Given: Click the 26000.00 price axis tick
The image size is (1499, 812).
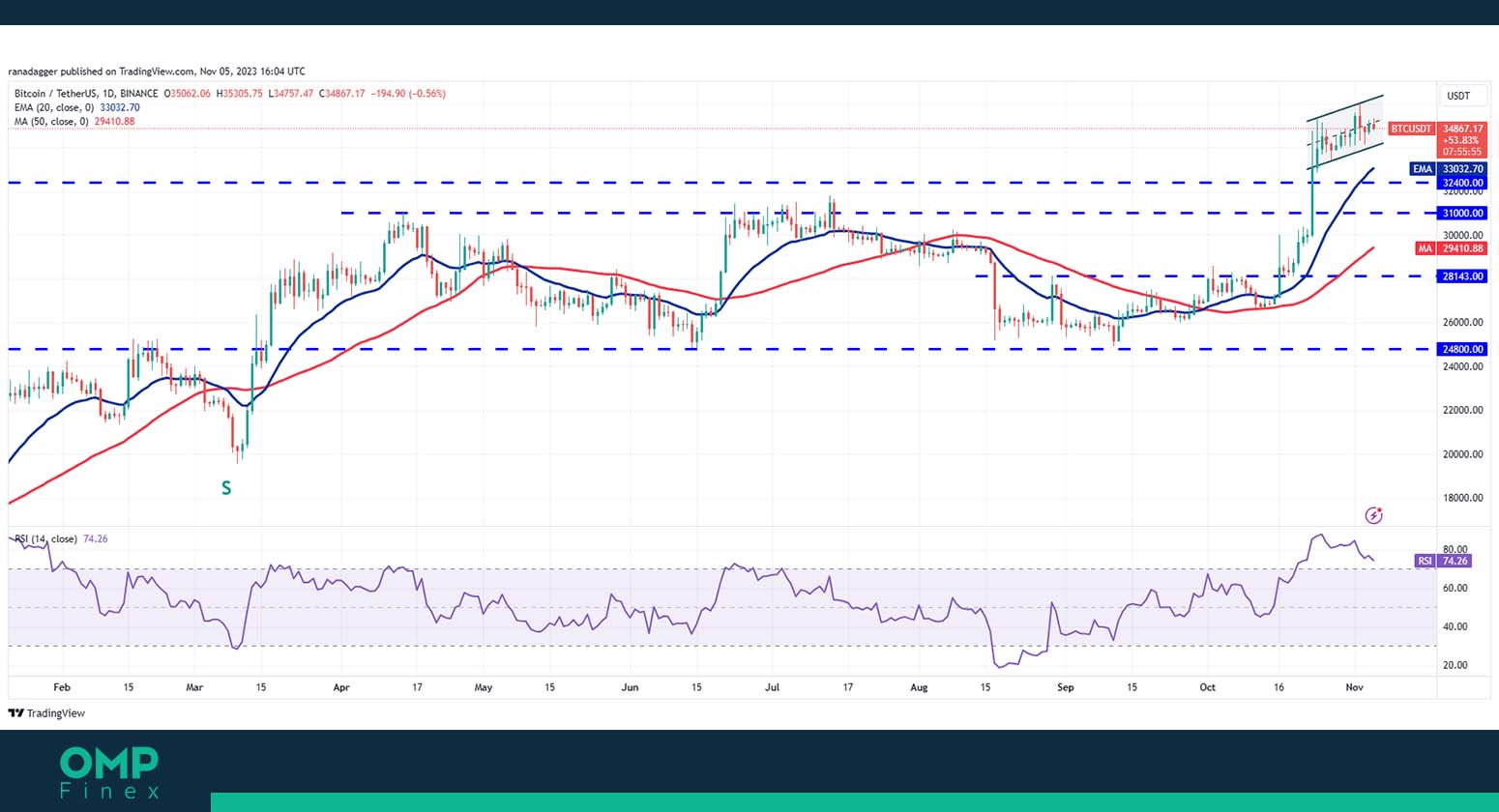Looking at the screenshot, I should pyautogui.click(x=1463, y=323).
